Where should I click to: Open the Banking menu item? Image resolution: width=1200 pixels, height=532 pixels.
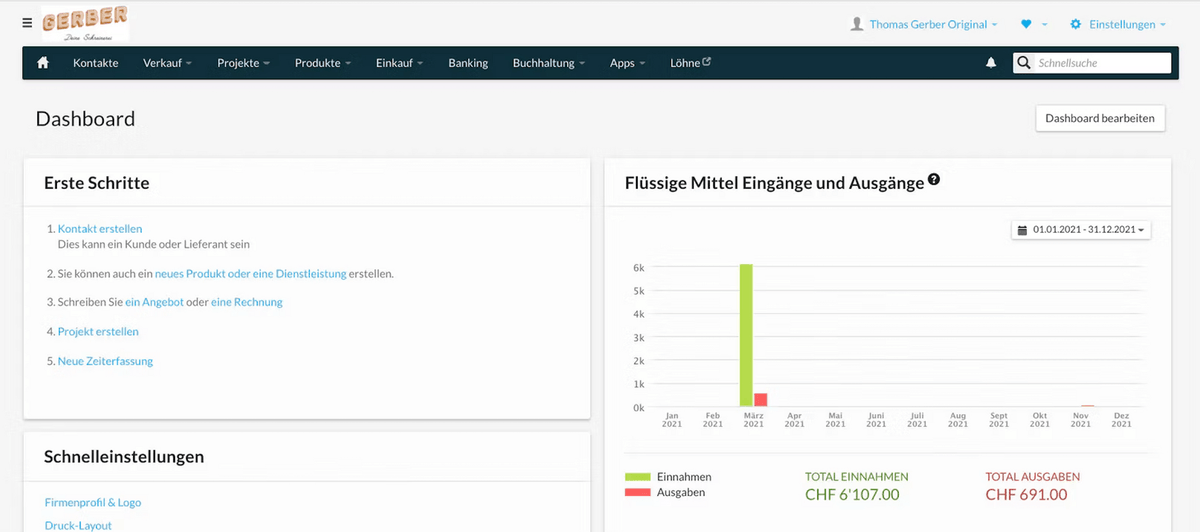point(468,63)
